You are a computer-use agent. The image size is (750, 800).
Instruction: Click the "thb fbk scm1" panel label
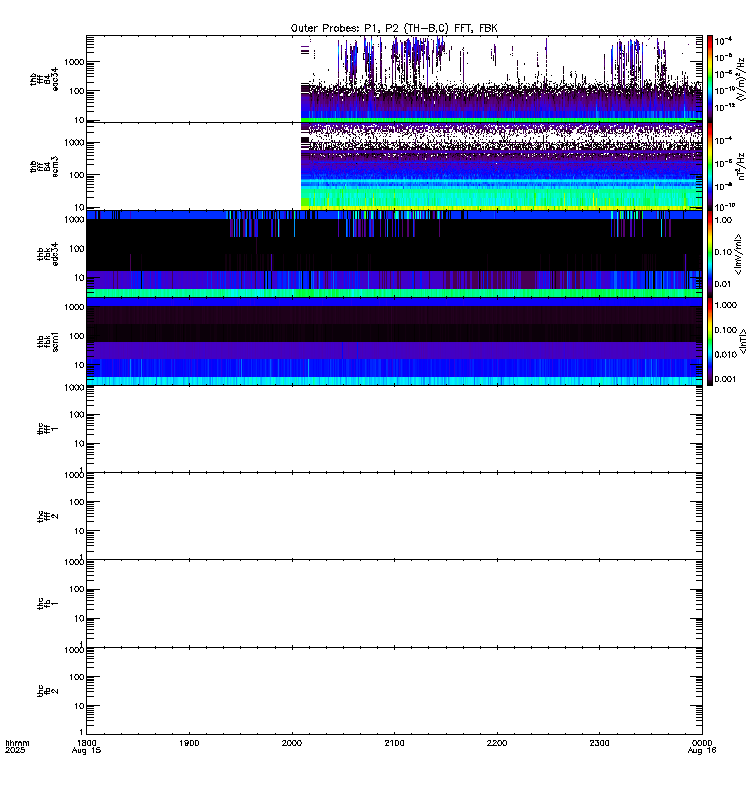48,341
